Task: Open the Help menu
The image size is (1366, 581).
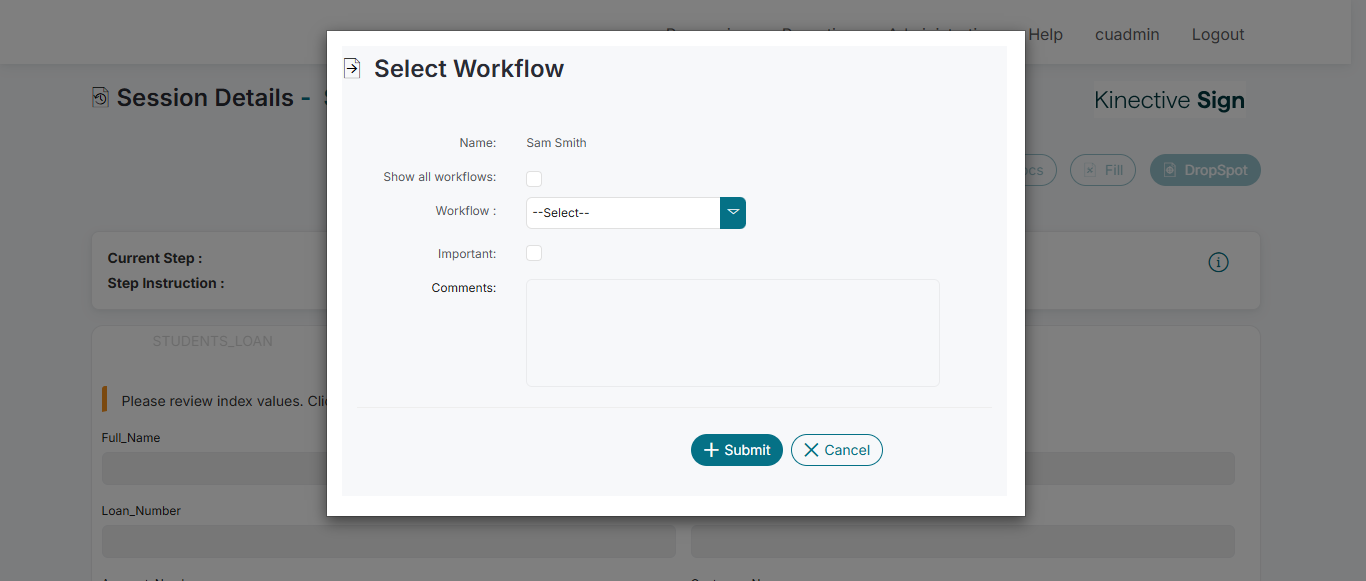Action: pyautogui.click(x=1045, y=34)
